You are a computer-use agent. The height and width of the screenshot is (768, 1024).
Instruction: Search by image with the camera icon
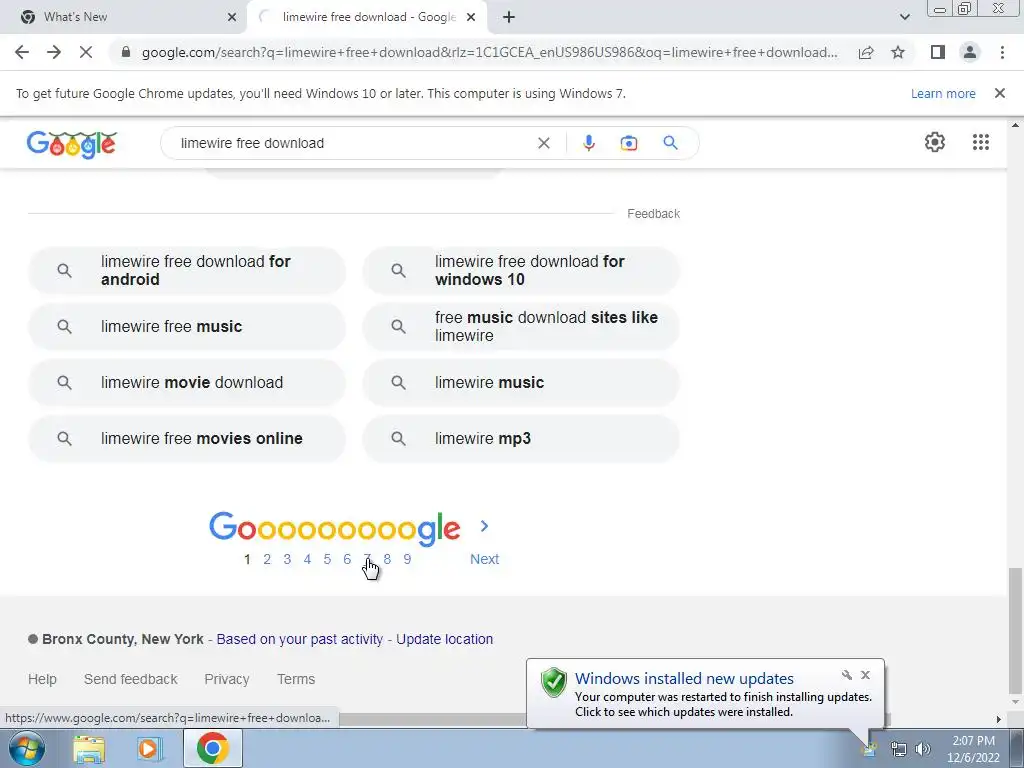(628, 143)
